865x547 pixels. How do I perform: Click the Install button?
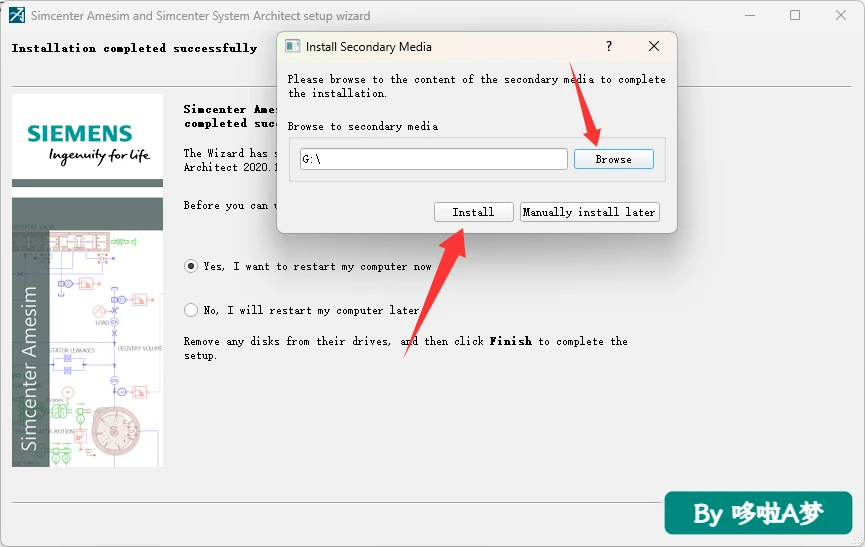click(x=473, y=212)
